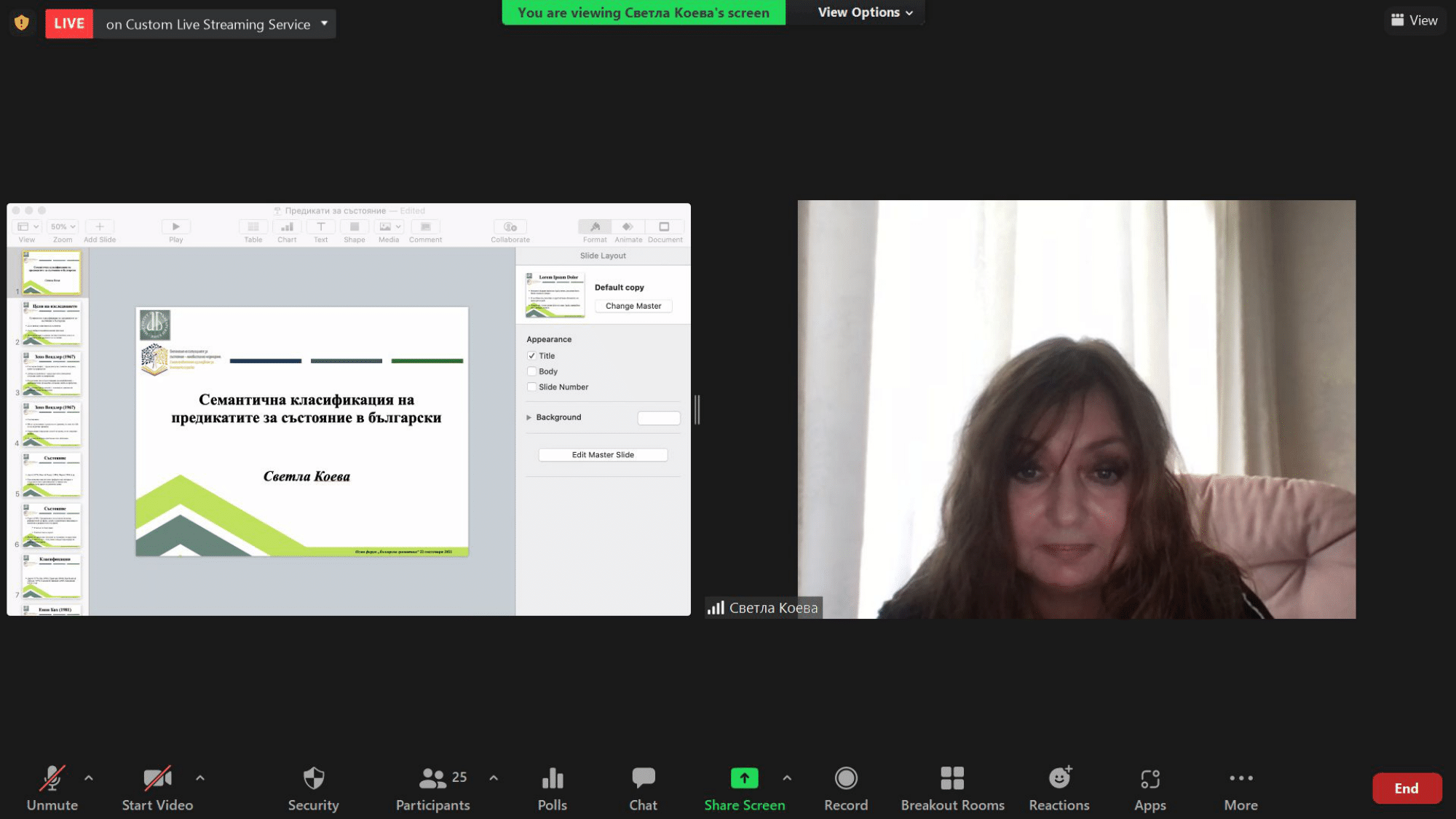Enable the Slide Number checkbox
This screenshot has height=819, width=1456.
[531, 387]
